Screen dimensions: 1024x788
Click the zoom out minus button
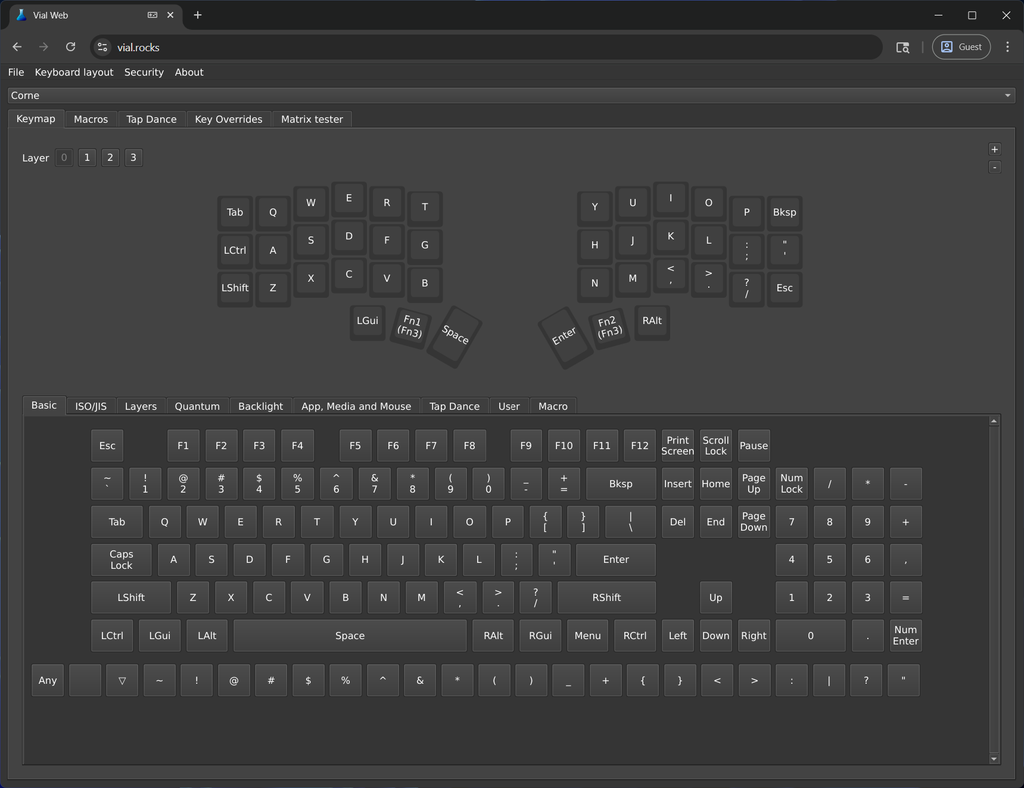994,167
